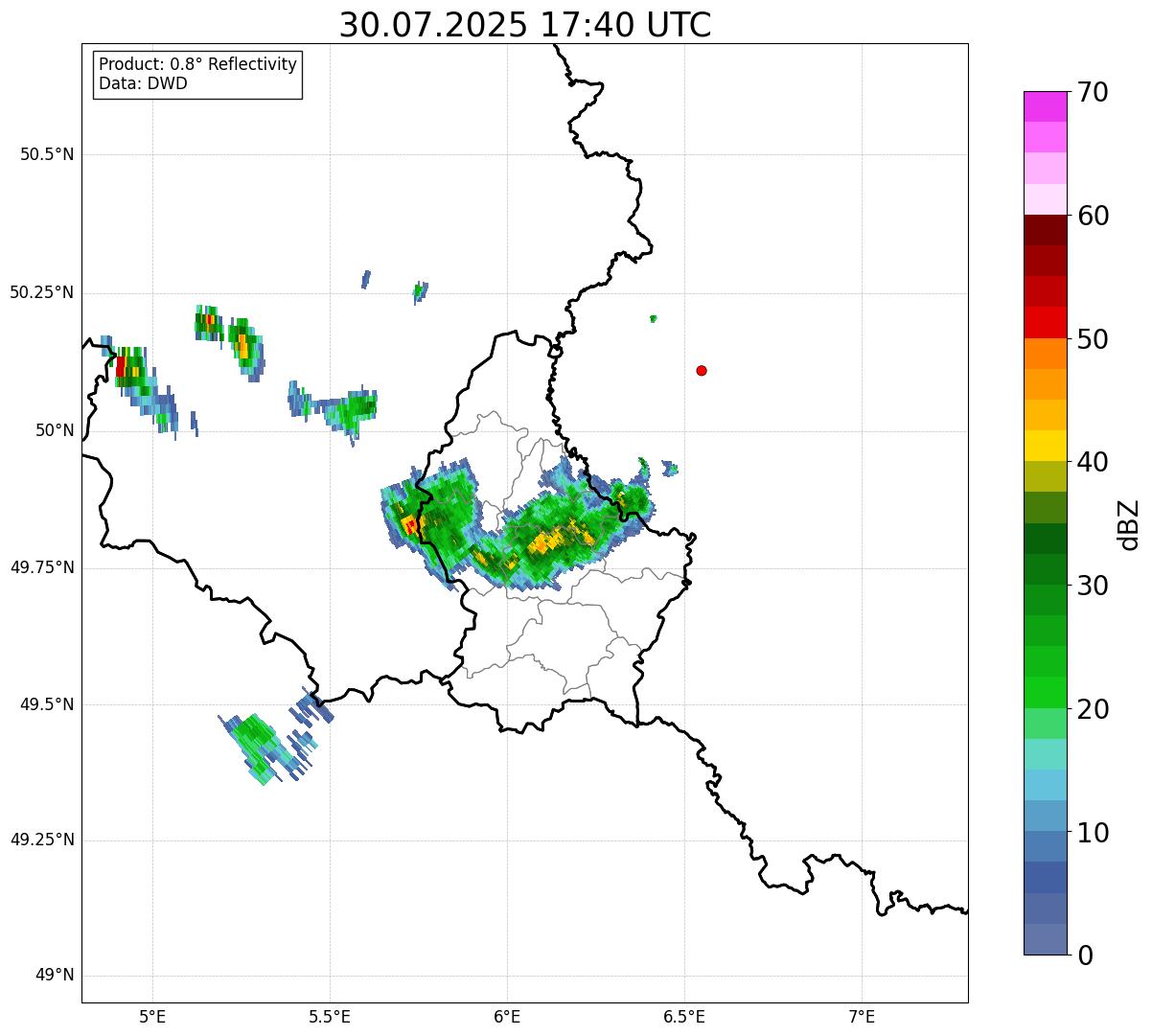The image size is (1152, 1036).
Task: Click the 5°E longitude label
Action: [x=152, y=1017]
